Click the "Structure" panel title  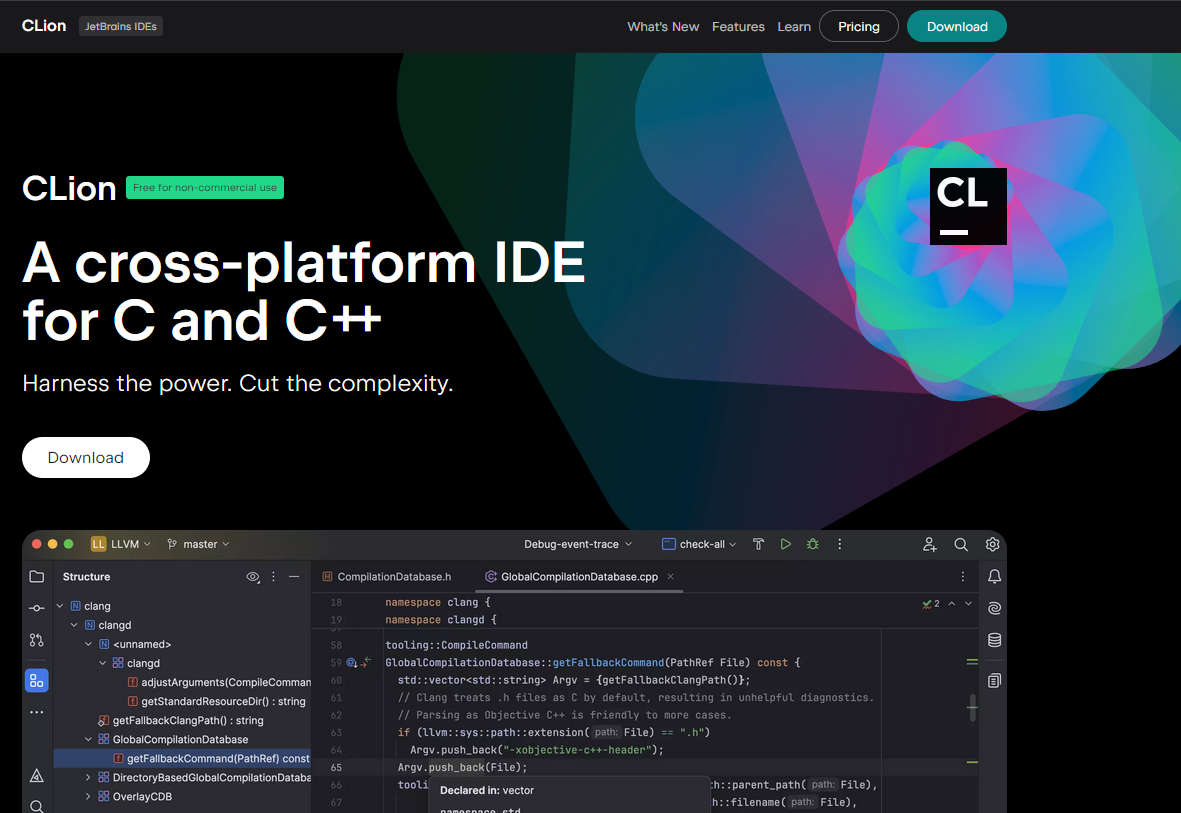(87, 576)
